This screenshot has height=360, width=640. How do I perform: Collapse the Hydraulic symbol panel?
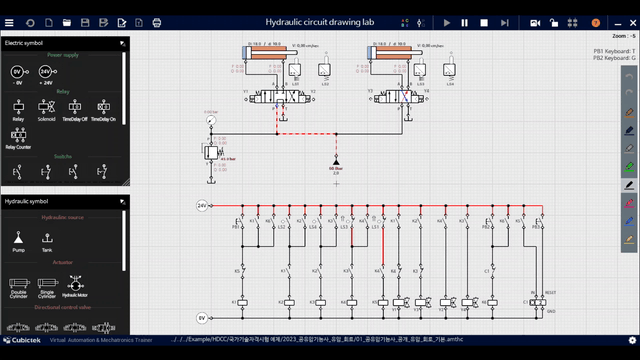pos(122,201)
